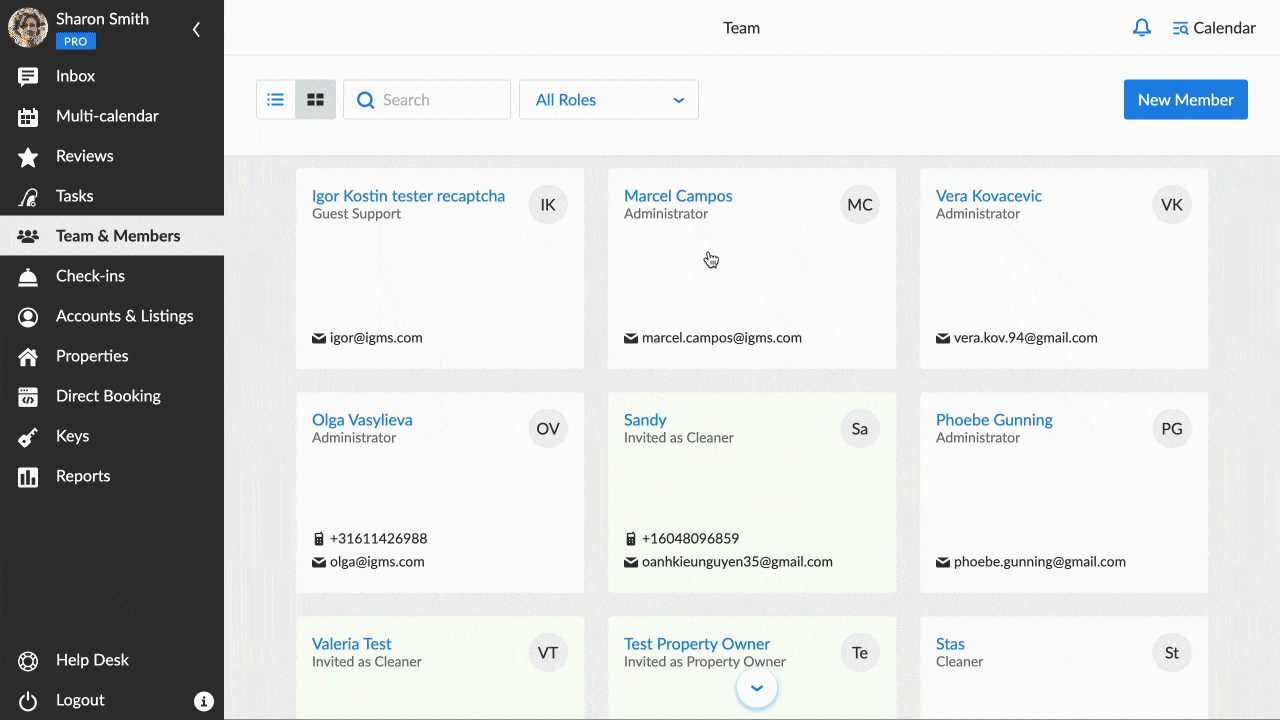The image size is (1280, 720).
Task: Switch to grid view
Action: point(316,100)
